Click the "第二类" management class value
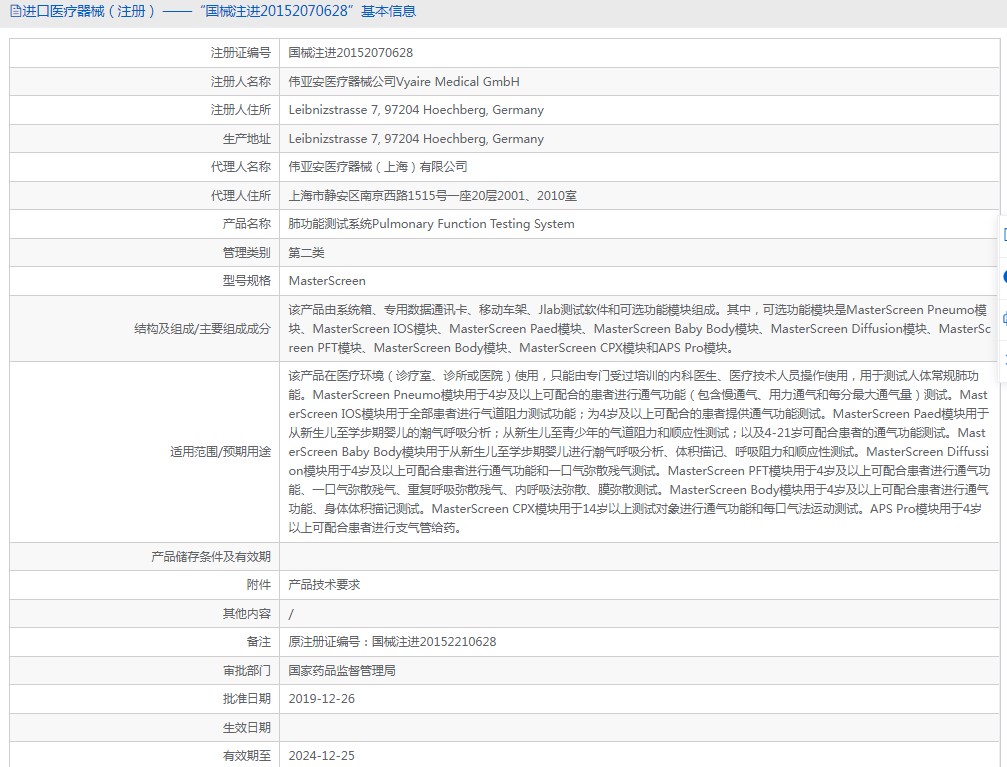 click(x=306, y=252)
